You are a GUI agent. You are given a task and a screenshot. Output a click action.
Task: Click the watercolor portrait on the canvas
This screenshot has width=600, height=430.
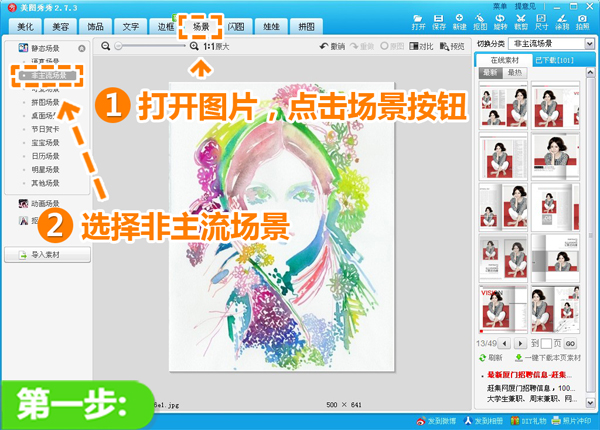click(x=282, y=226)
